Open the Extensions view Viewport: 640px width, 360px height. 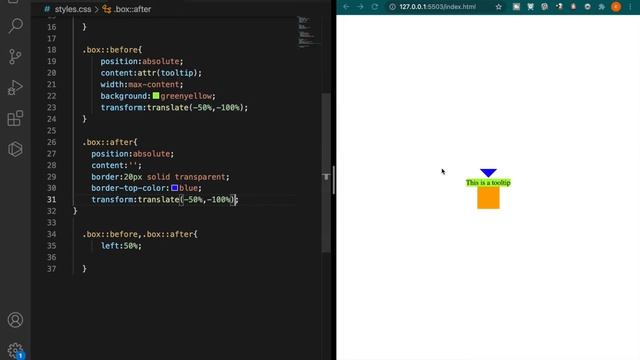click(x=15, y=118)
